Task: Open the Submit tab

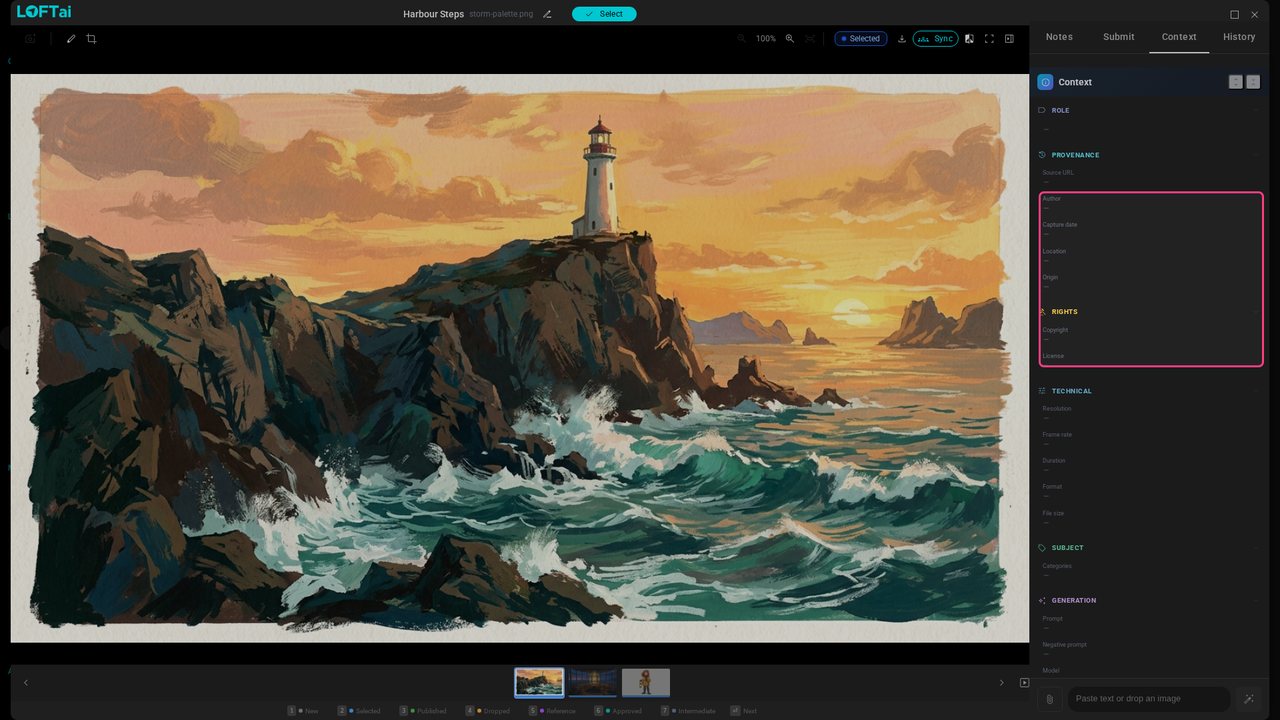Action: (1119, 37)
